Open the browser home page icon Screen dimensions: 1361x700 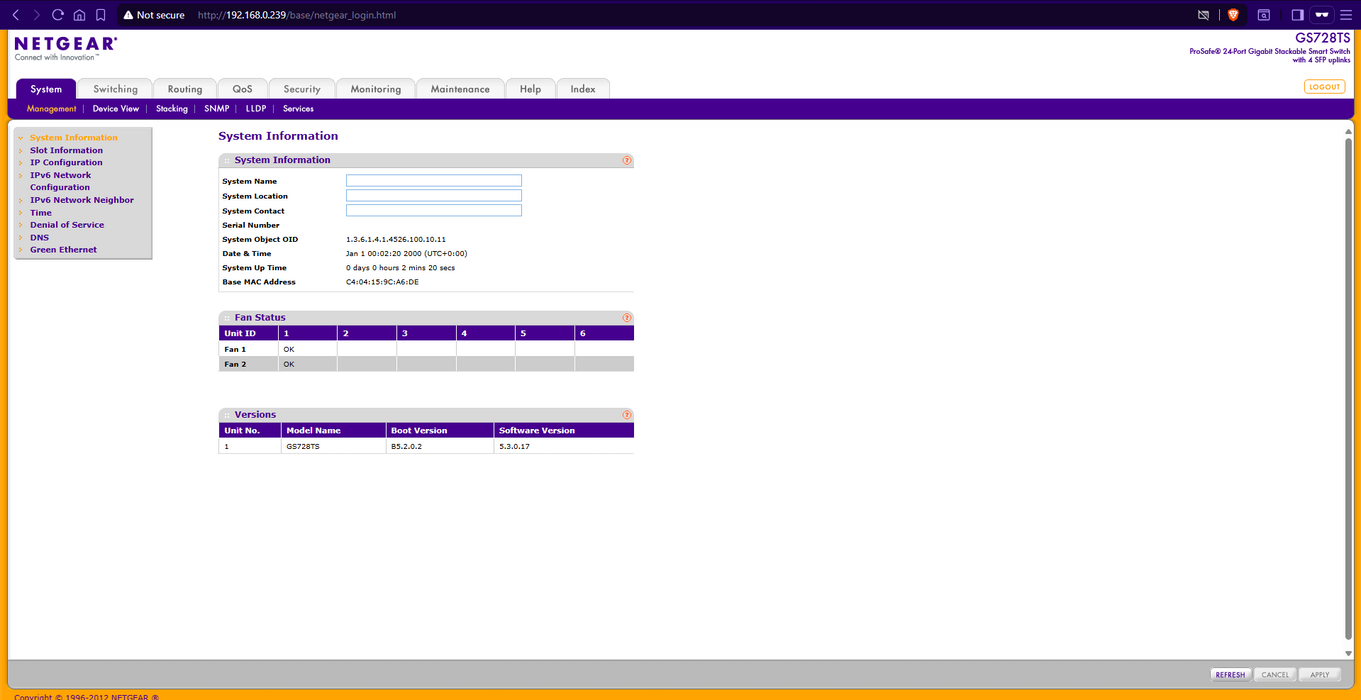tap(79, 15)
